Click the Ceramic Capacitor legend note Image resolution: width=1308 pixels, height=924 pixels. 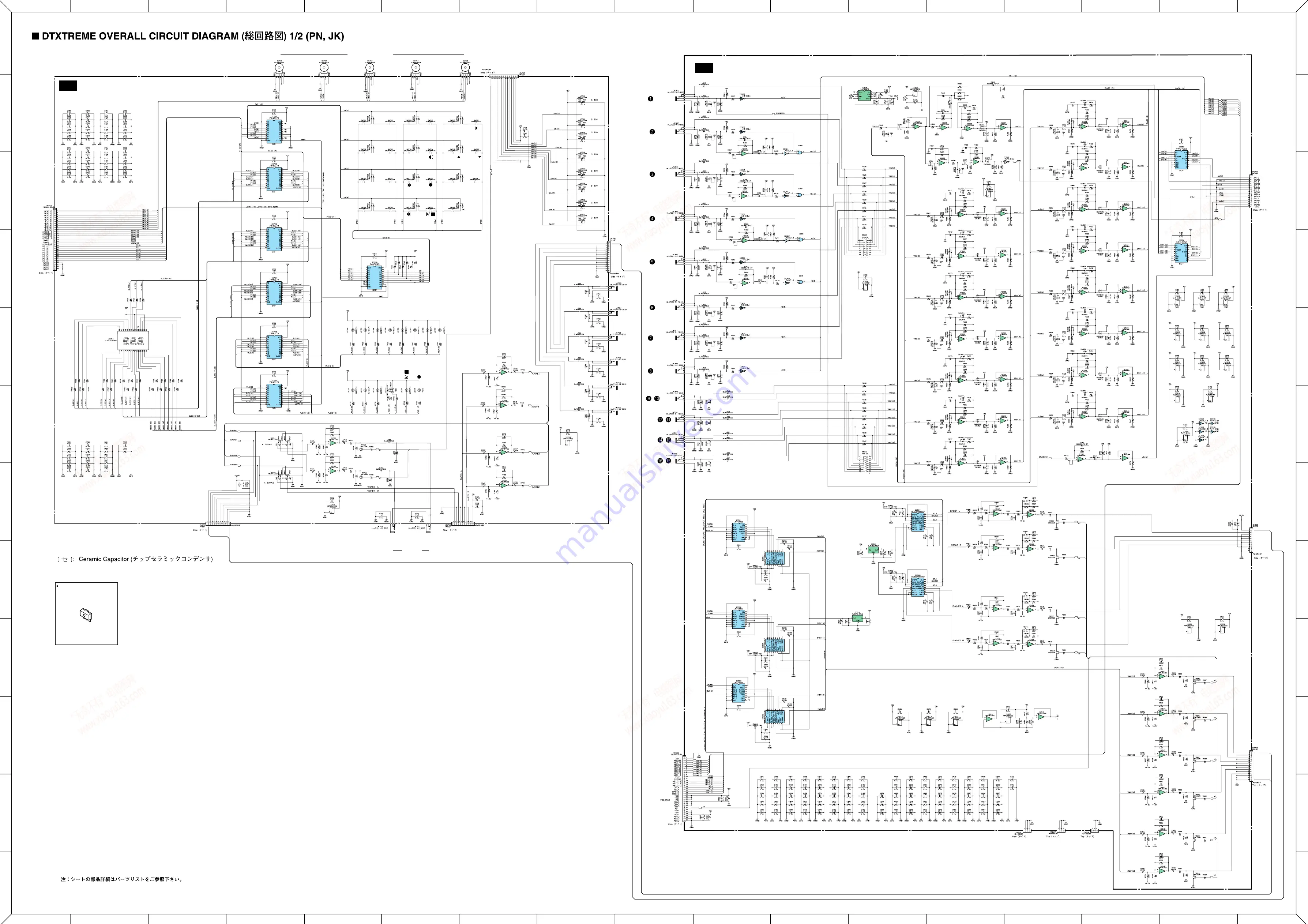click(135, 559)
